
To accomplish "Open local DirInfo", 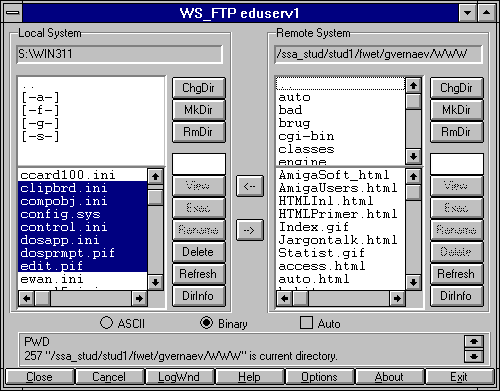I will tap(199, 296).
